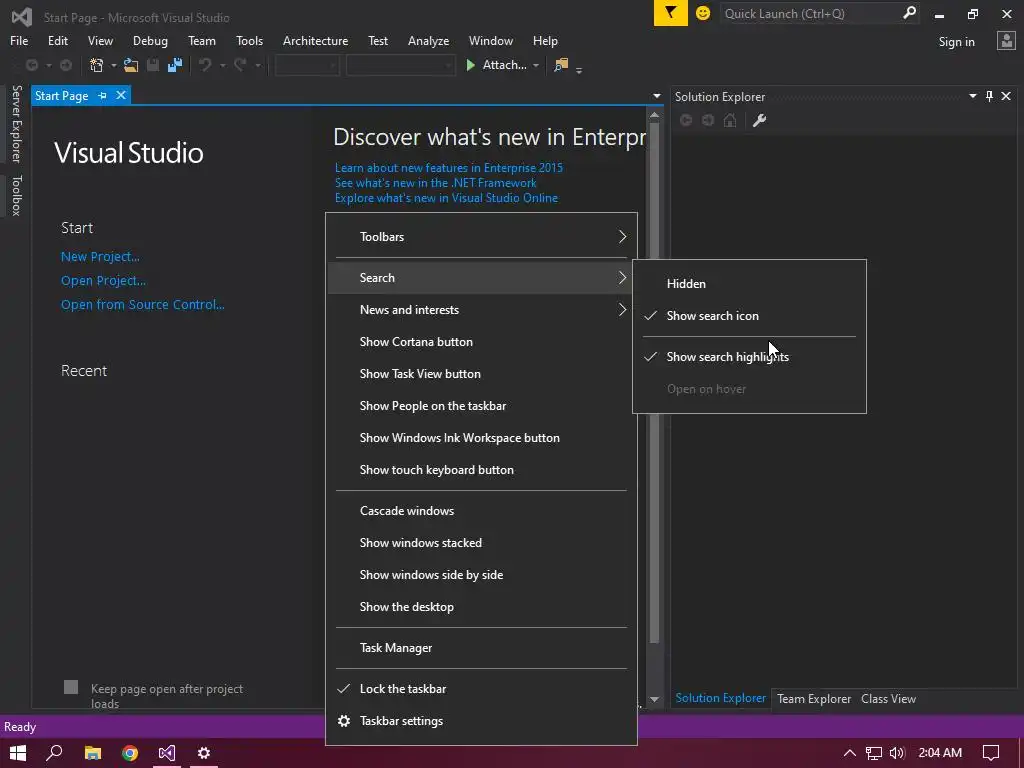Click the Find in Files toolbar icon
This screenshot has height=768, width=1024.
tap(561, 65)
